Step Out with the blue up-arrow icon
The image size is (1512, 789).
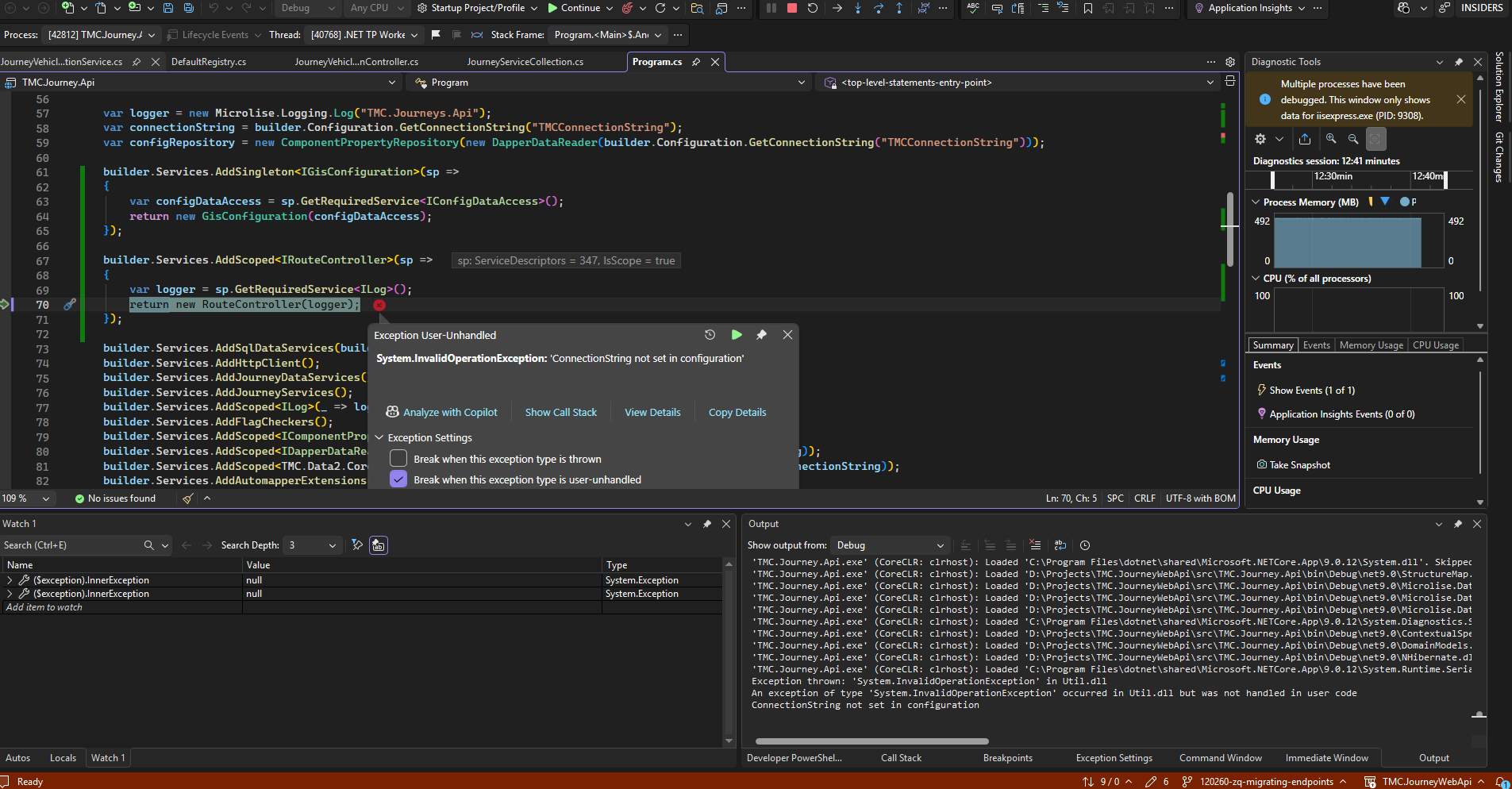tap(899, 8)
